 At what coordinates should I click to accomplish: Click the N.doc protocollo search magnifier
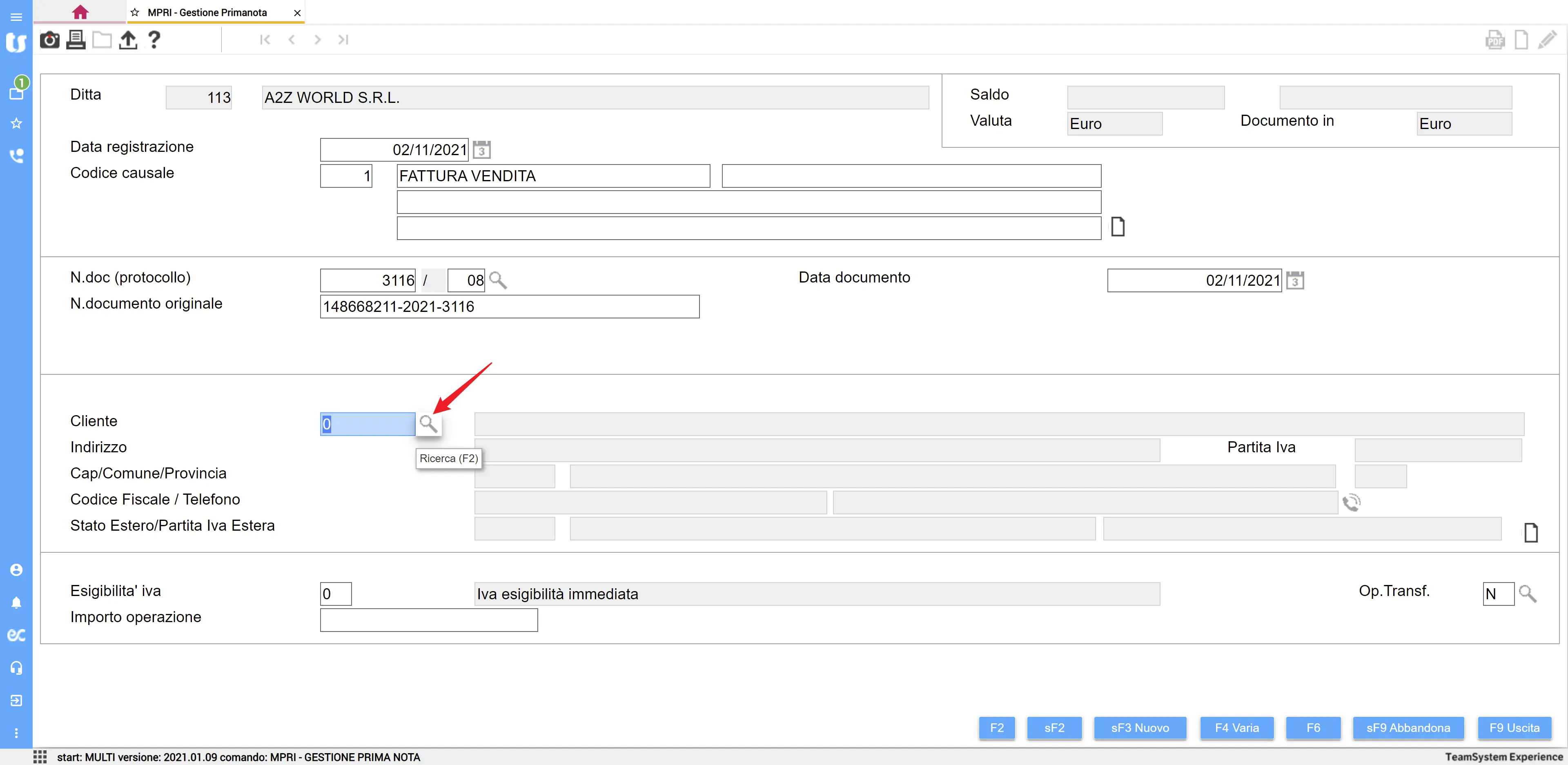pos(498,280)
